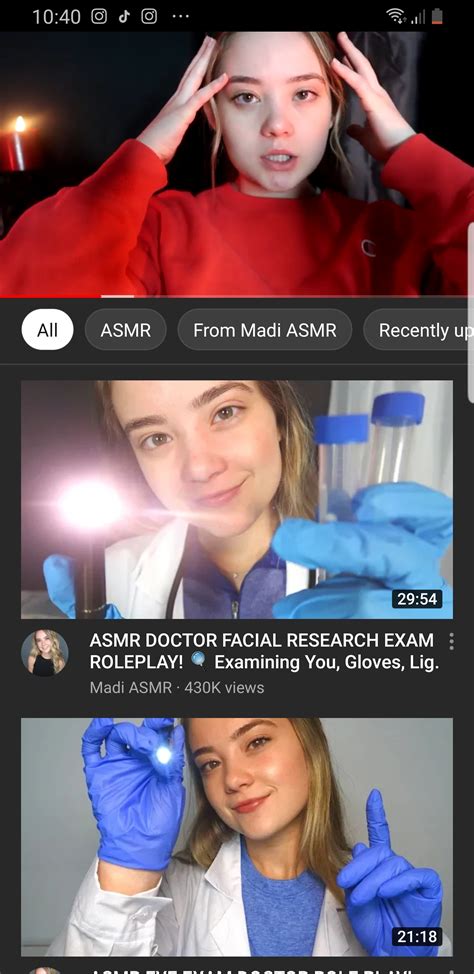Tap the battery status icon
This screenshot has height=974, width=474.
[437, 16]
